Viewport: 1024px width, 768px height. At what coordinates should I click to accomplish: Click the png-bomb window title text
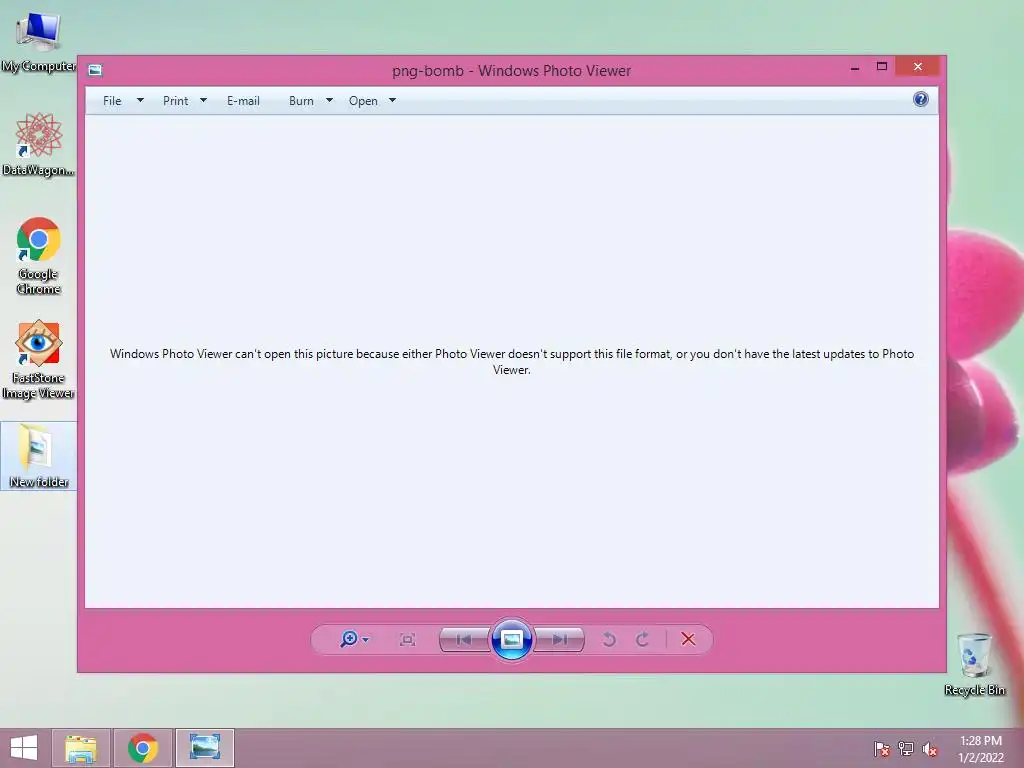tap(511, 71)
